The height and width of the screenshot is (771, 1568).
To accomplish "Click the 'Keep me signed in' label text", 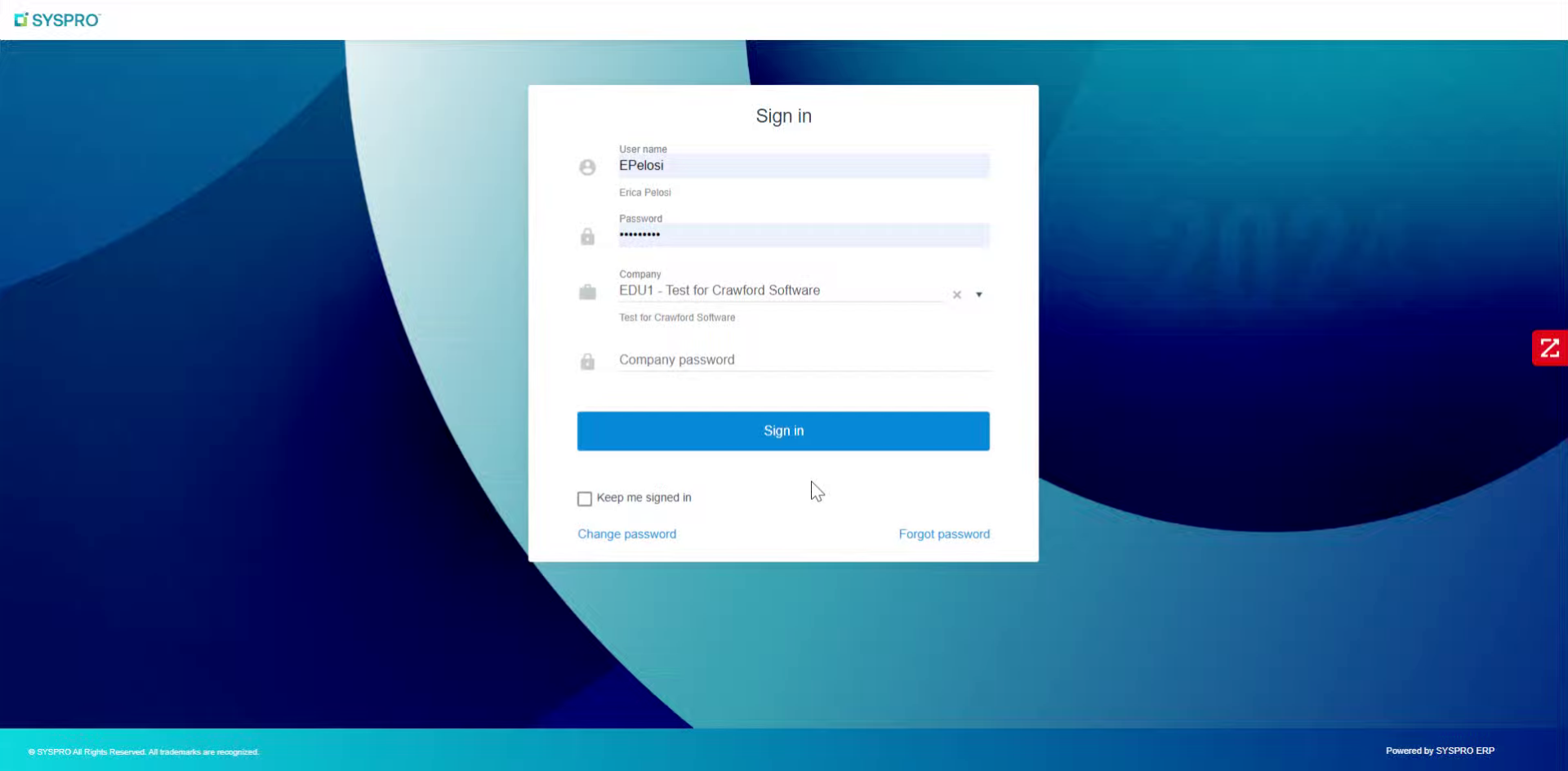I will (x=644, y=497).
